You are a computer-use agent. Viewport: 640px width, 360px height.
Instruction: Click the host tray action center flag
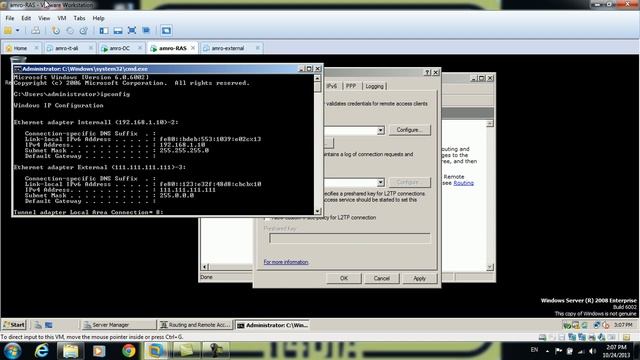pyautogui.click(x=558, y=351)
